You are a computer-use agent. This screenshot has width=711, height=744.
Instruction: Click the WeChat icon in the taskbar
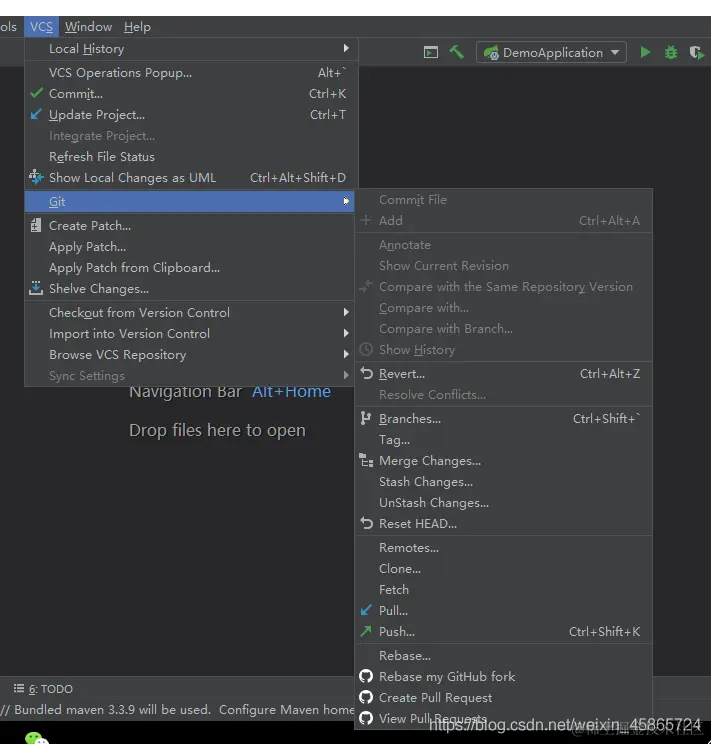37,738
